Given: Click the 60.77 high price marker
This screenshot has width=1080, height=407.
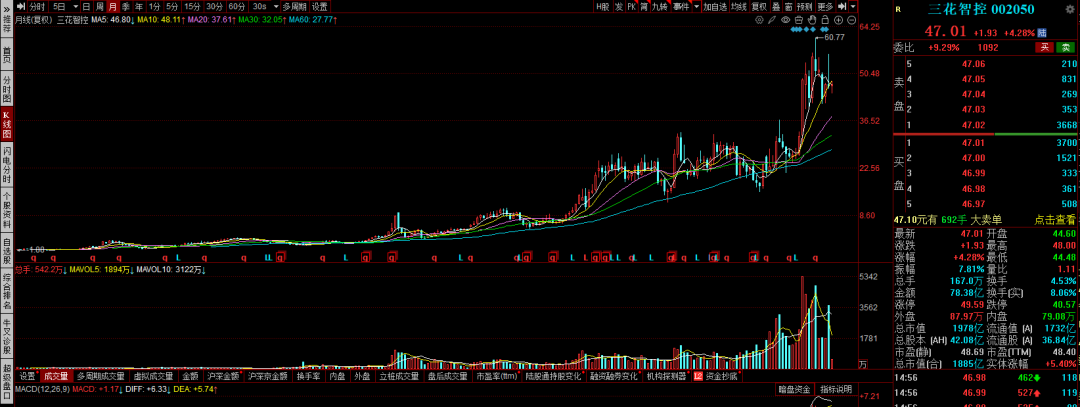Looking at the screenshot, I should click(x=833, y=37).
